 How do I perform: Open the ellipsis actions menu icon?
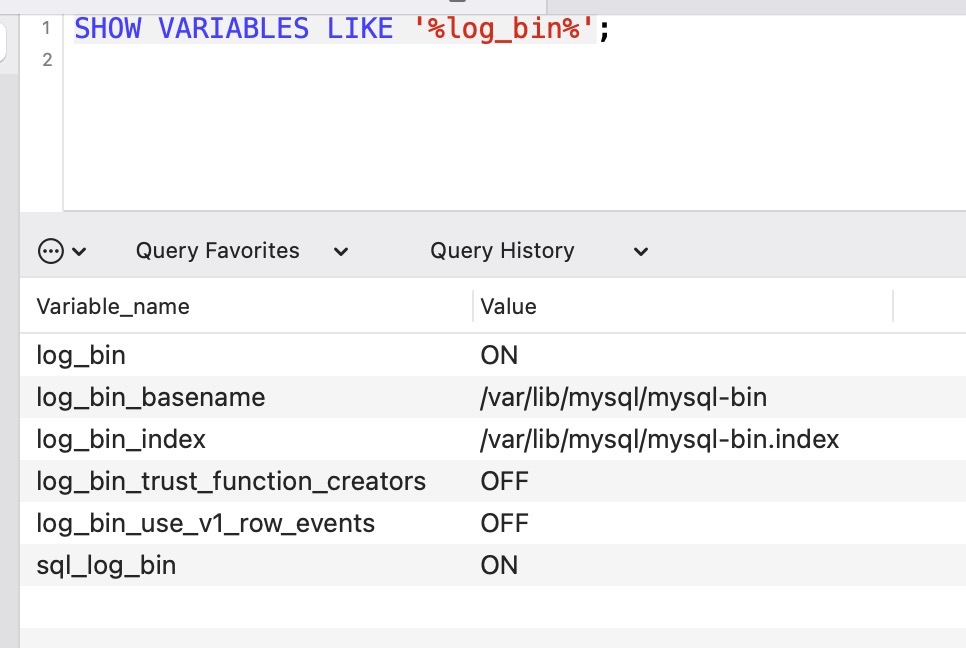pyautogui.click(x=51, y=251)
